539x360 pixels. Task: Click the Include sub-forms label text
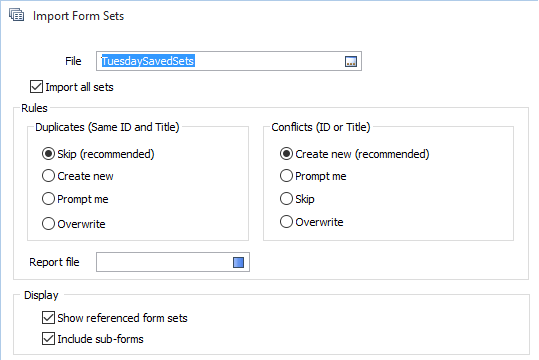pyautogui.click(x=100, y=339)
